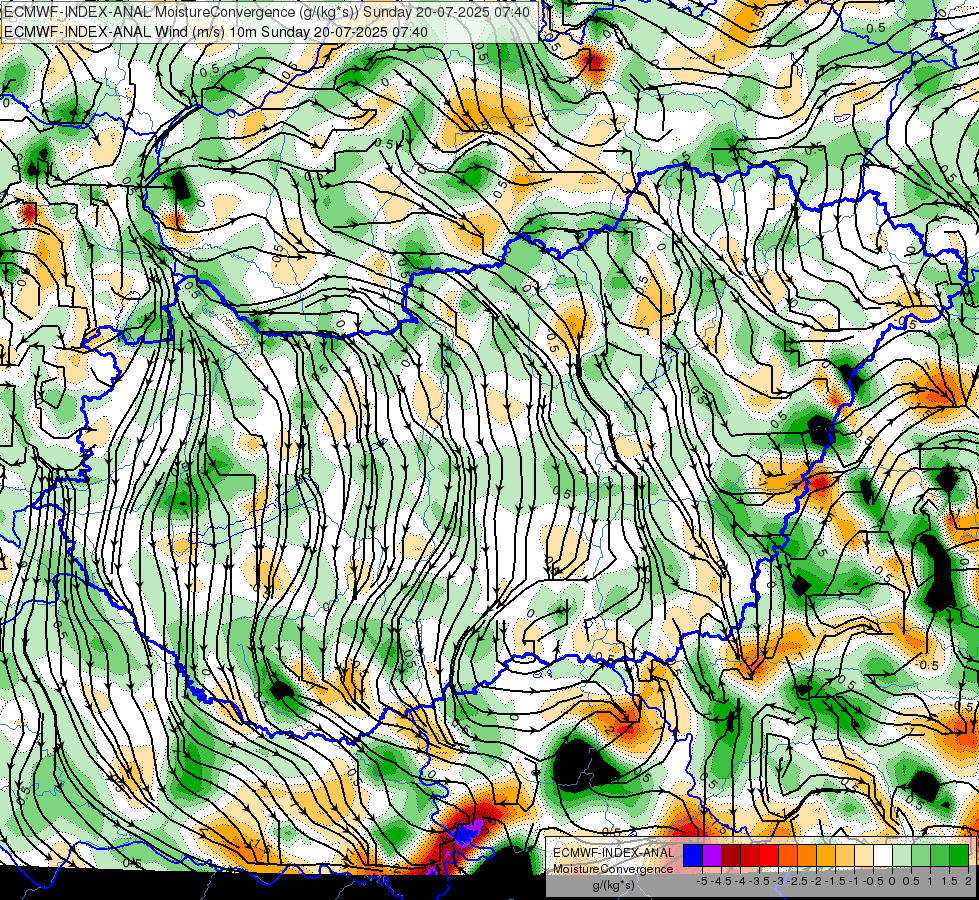Pick the swatch between -3 and -2.5
The image size is (979, 900).
788,856
